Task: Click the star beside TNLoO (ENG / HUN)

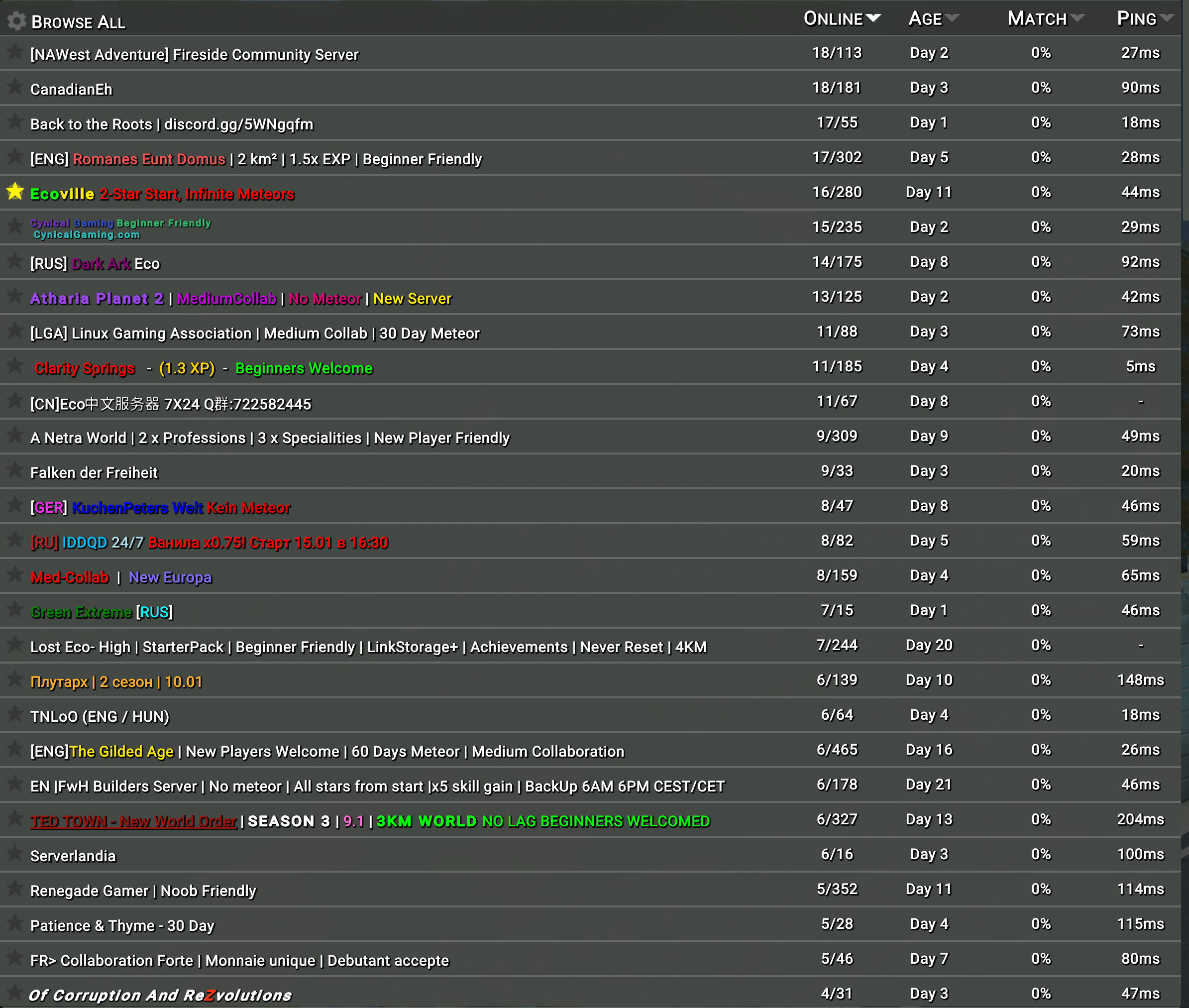Action: (14, 714)
